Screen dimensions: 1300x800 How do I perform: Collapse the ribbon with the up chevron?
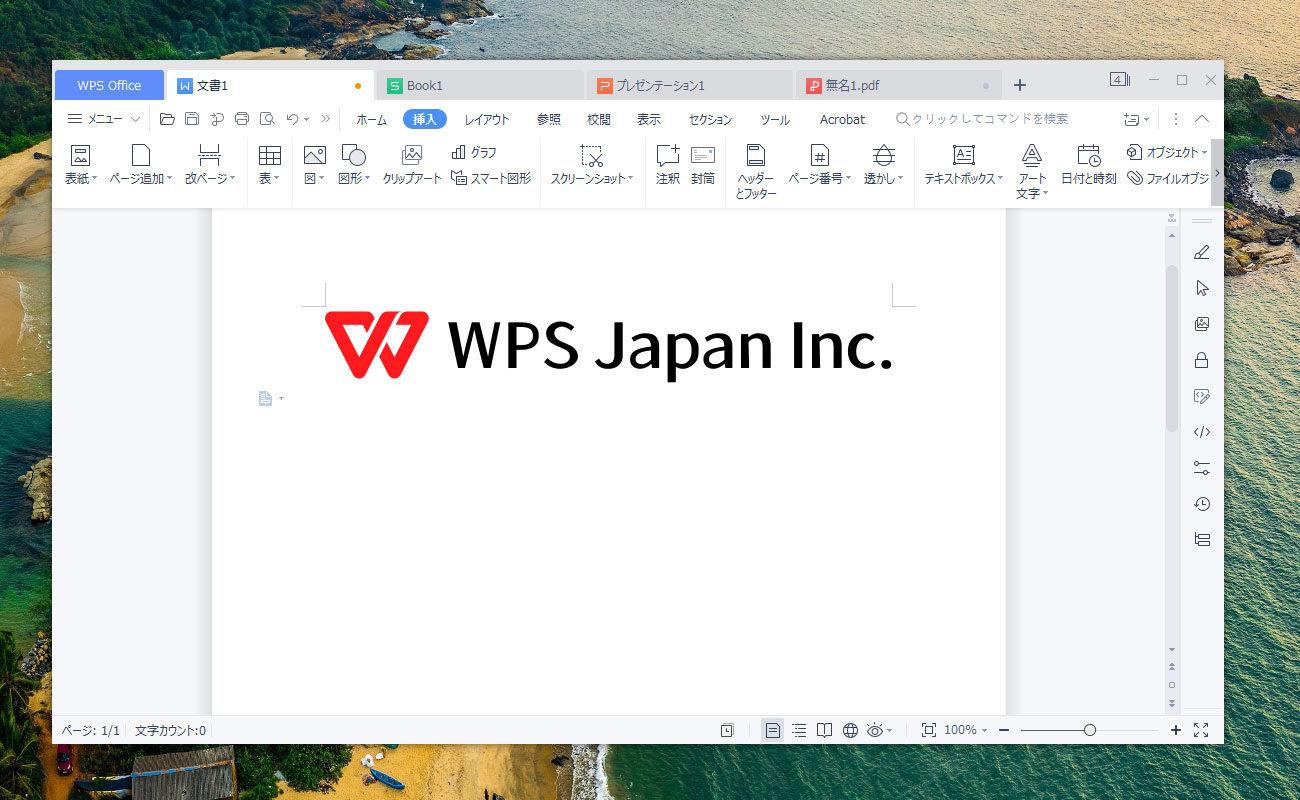point(1202,119)
